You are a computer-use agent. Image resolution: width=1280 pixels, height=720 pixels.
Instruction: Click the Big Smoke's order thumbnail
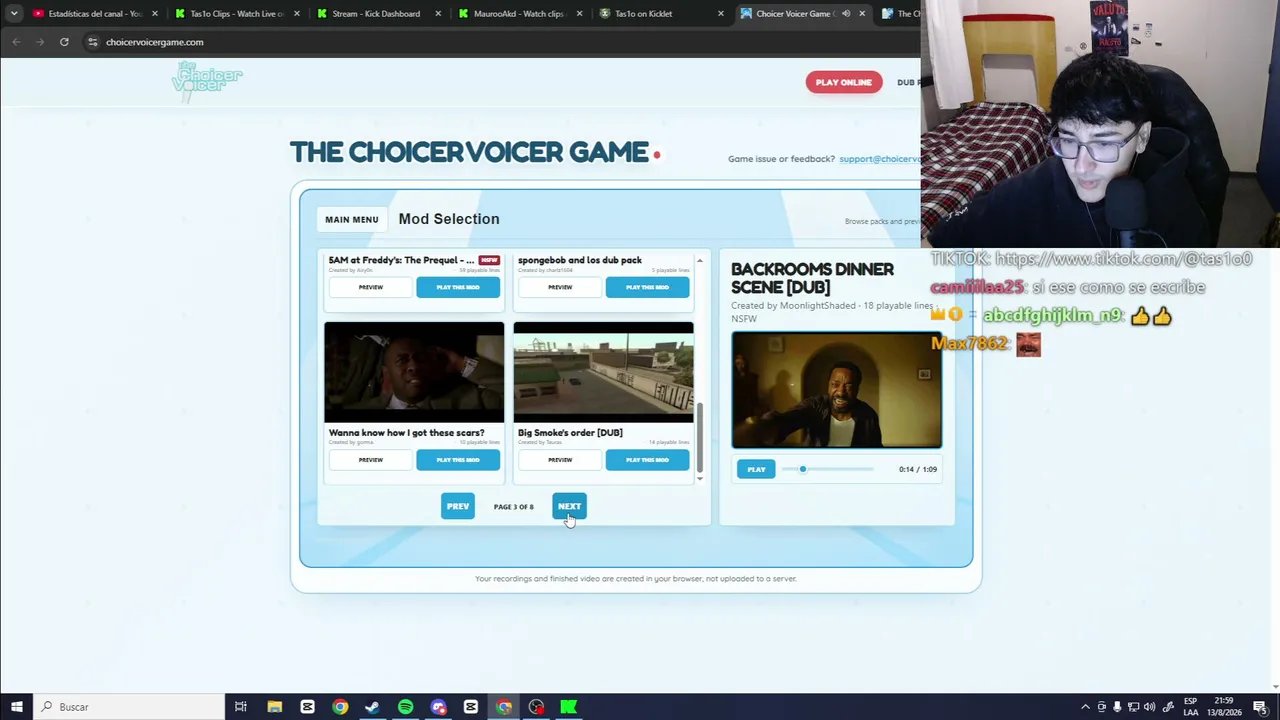tap(603, 372)
